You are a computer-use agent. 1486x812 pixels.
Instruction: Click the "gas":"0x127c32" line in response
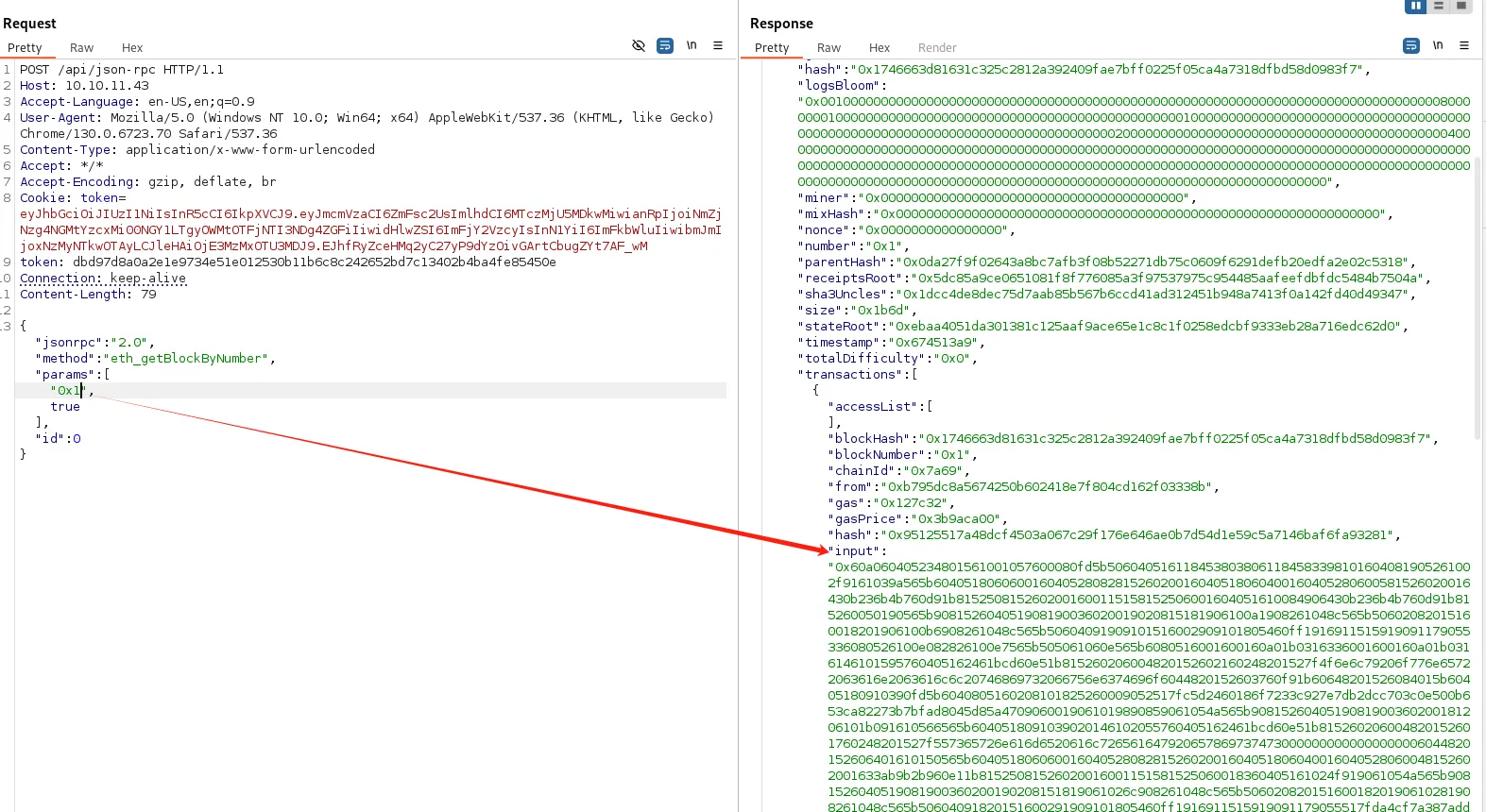pos(891,502)
